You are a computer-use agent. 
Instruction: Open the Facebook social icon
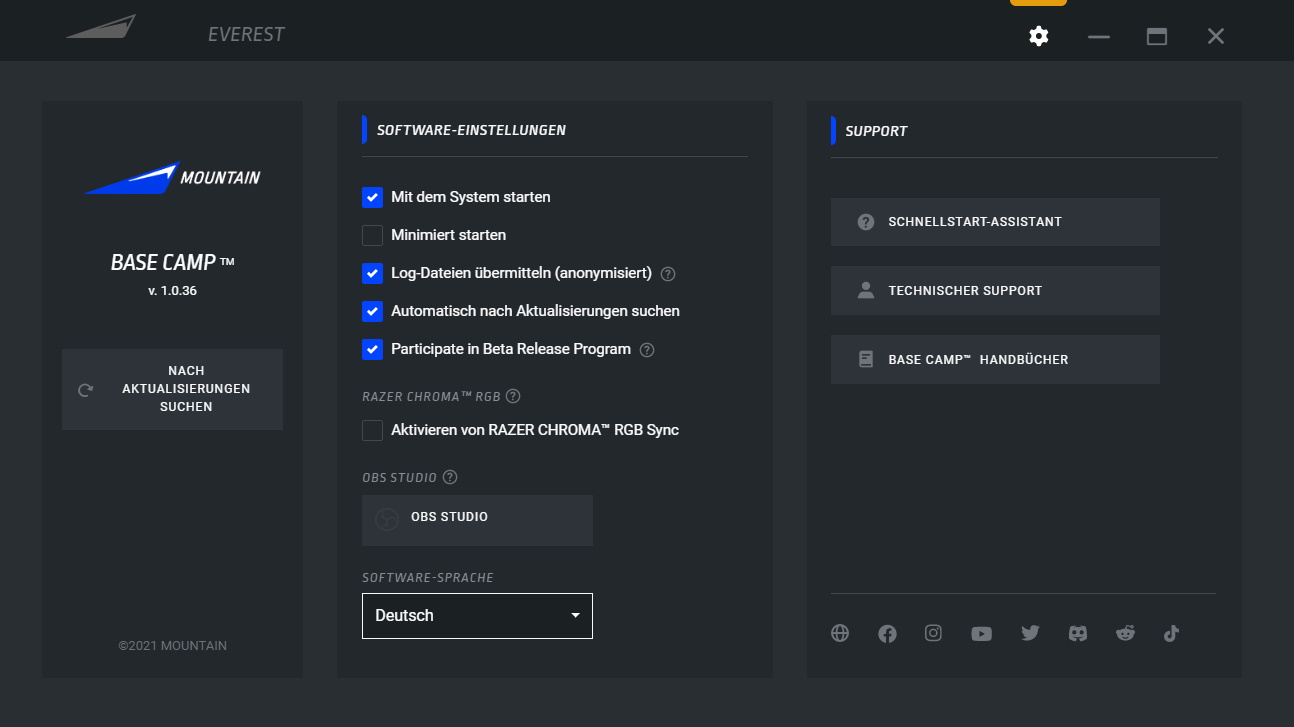click(887, 633)
